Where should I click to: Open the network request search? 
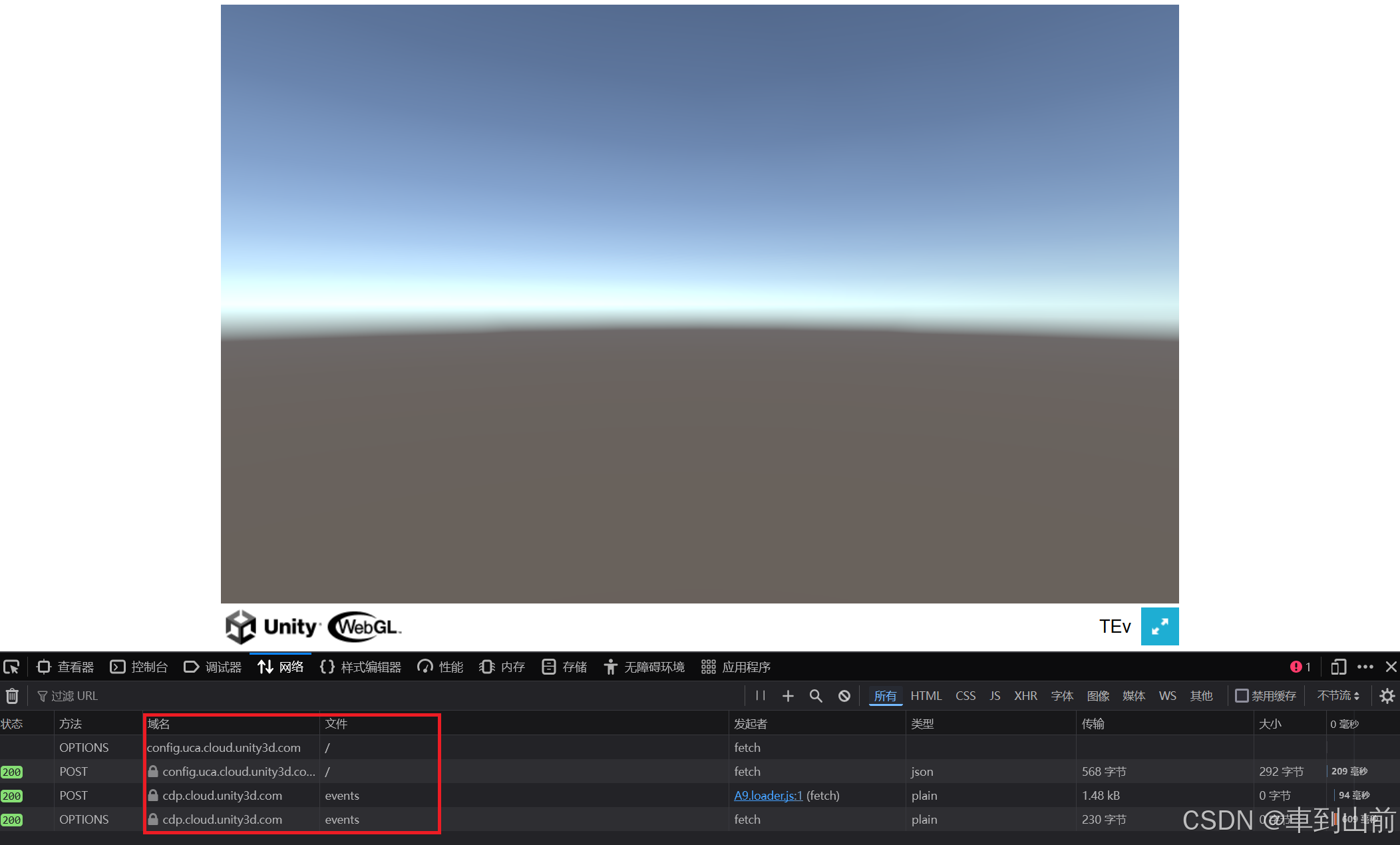[x=816, y=696]
